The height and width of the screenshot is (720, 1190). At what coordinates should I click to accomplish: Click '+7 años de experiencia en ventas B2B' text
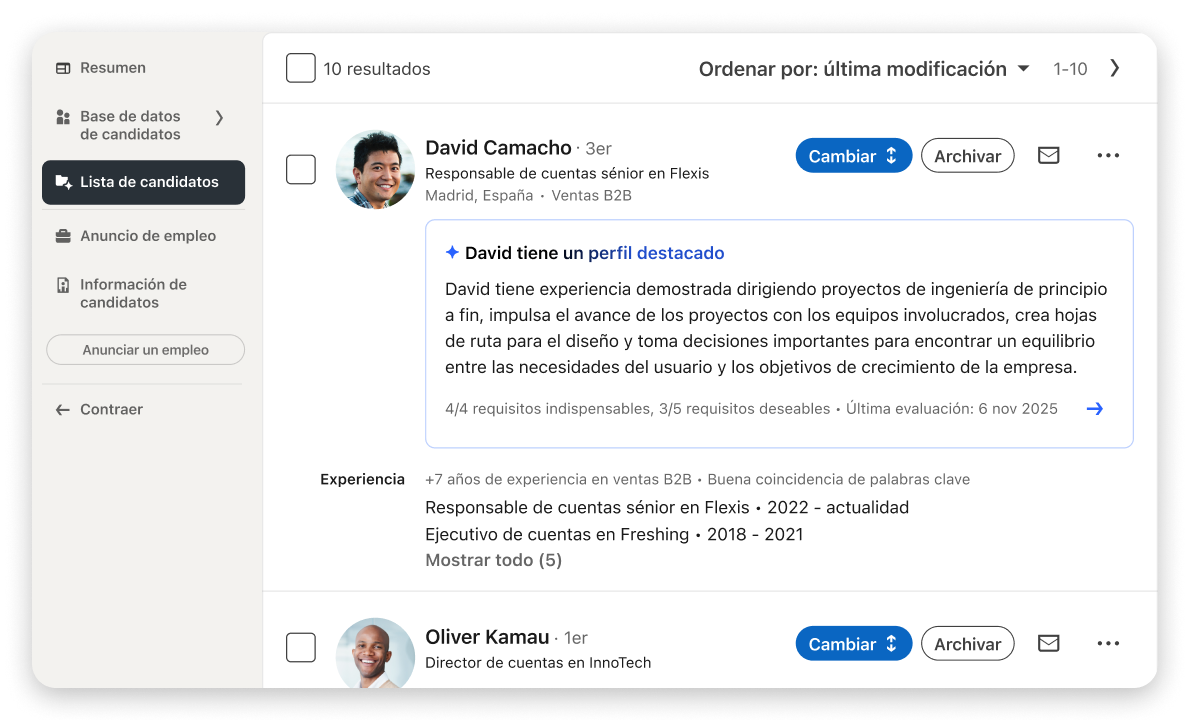(x=558, y=479)
